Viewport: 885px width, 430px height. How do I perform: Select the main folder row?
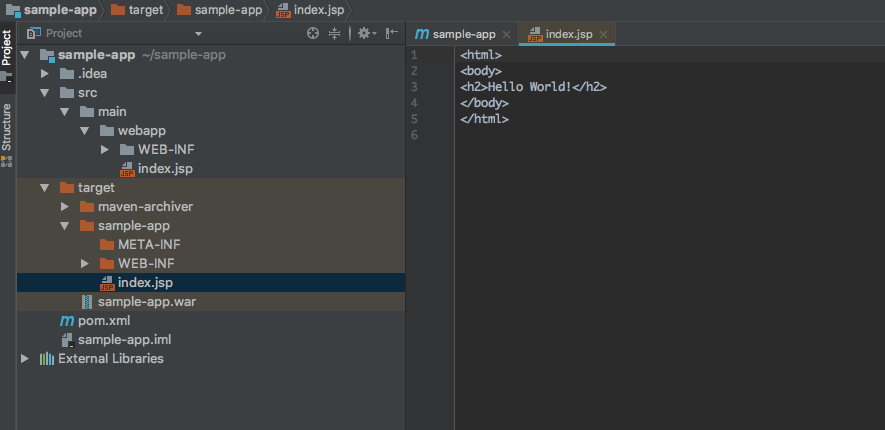tap(211, 112)
